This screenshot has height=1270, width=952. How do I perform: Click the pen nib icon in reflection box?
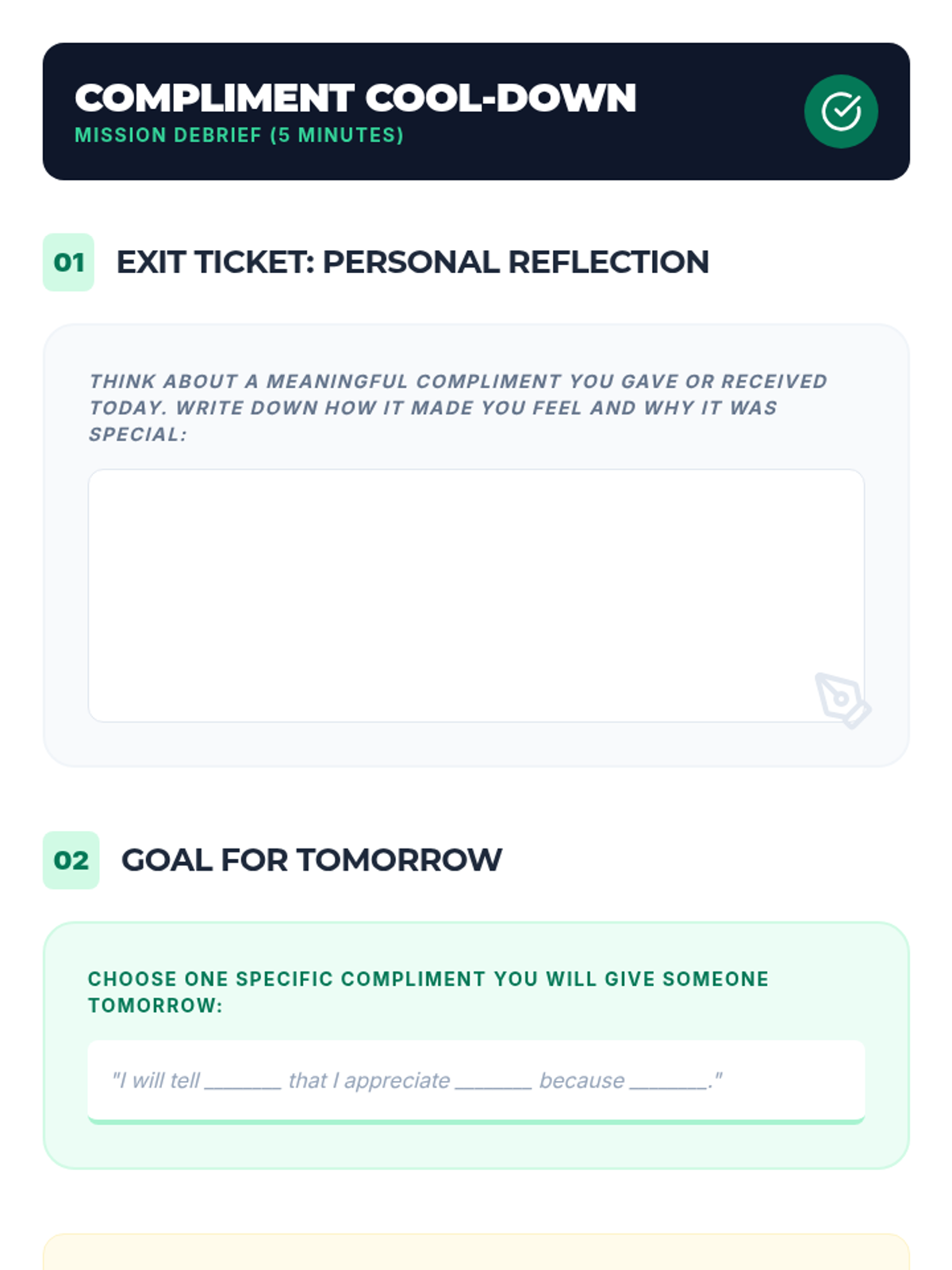842,700
